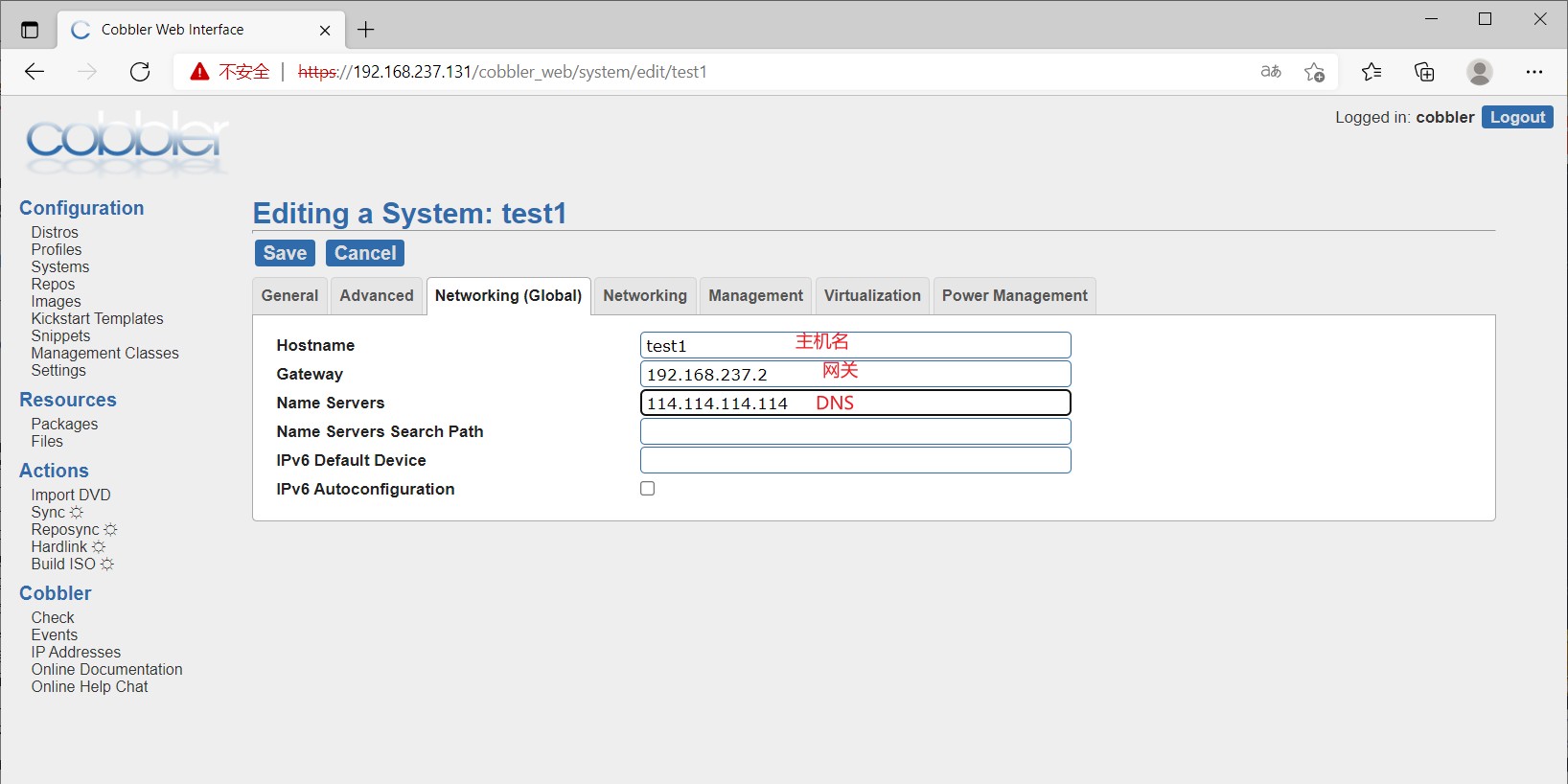
Task: Open Settings in the sidebar
Action: pos(58,370)
